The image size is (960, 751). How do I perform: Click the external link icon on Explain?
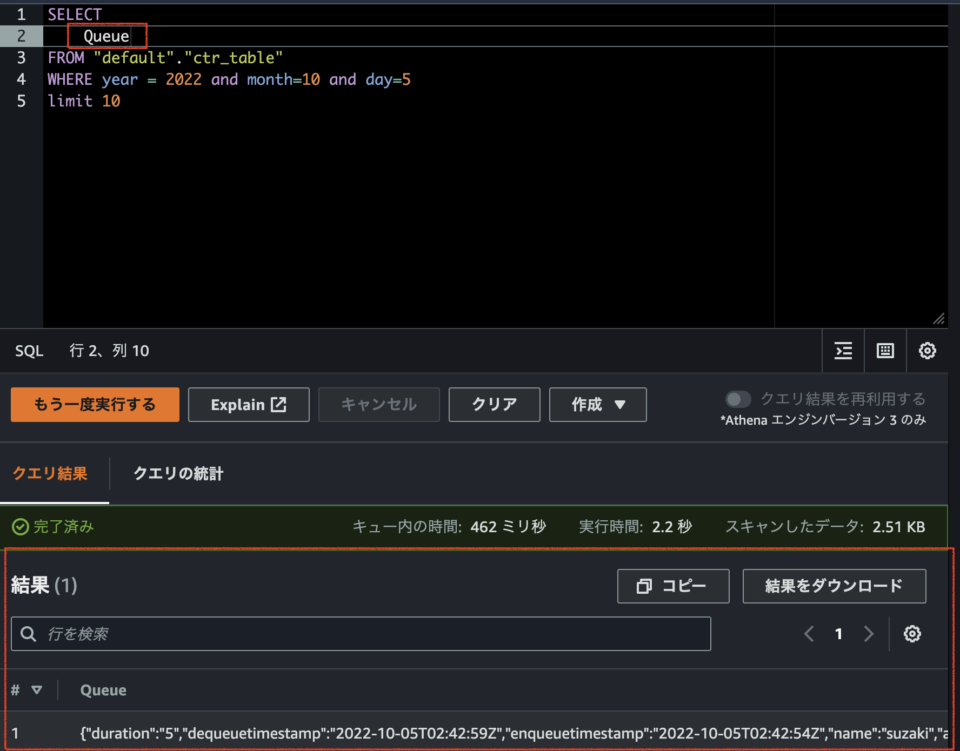coord(279,405)
